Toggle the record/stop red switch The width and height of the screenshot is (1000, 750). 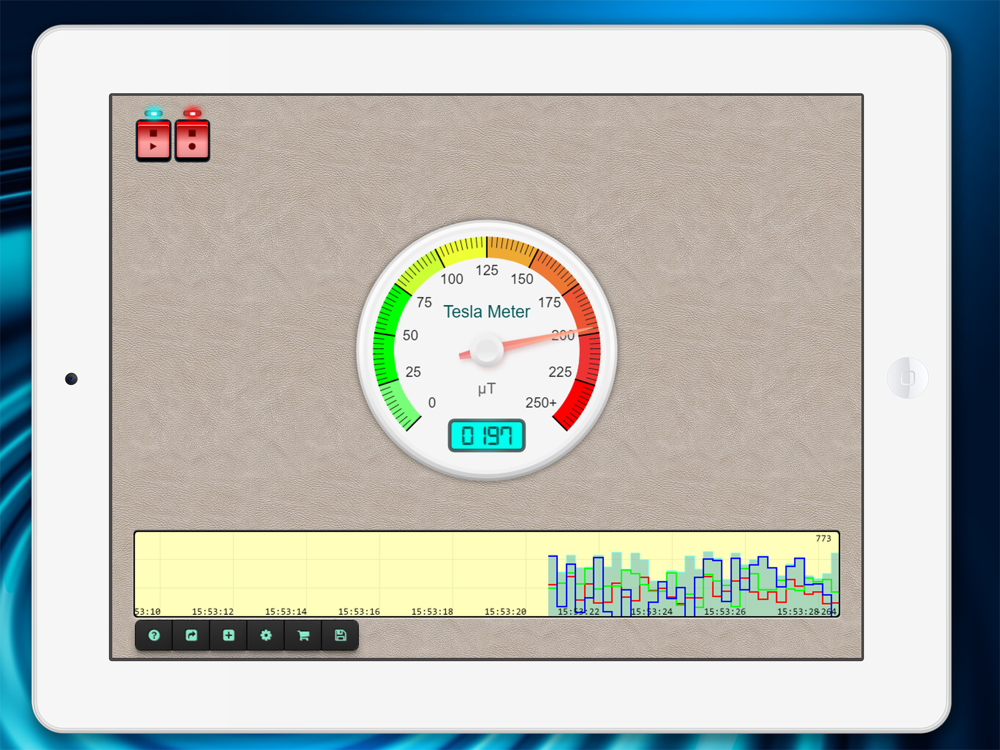192,140
